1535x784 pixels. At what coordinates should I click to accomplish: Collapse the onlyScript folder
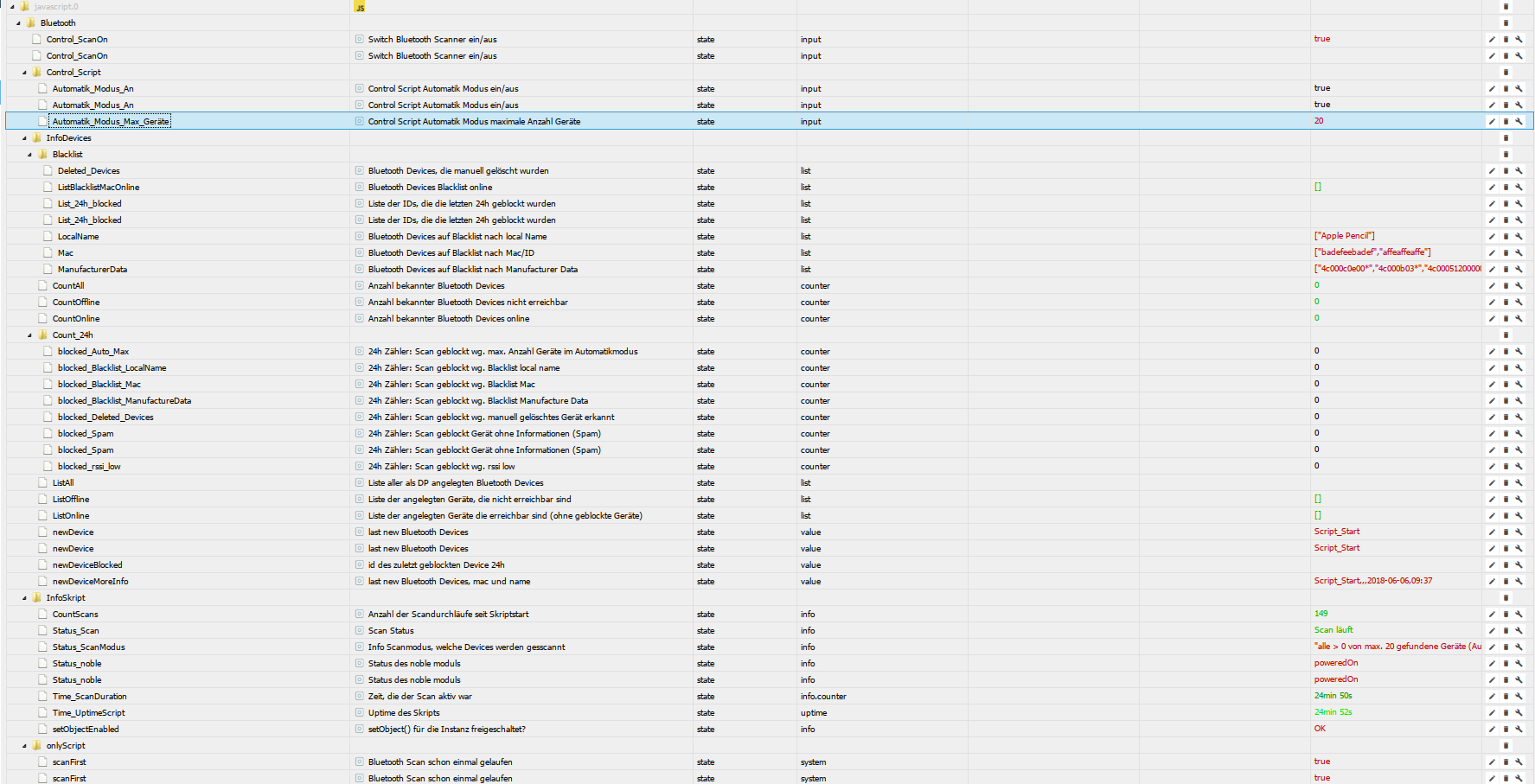[24, 746]
